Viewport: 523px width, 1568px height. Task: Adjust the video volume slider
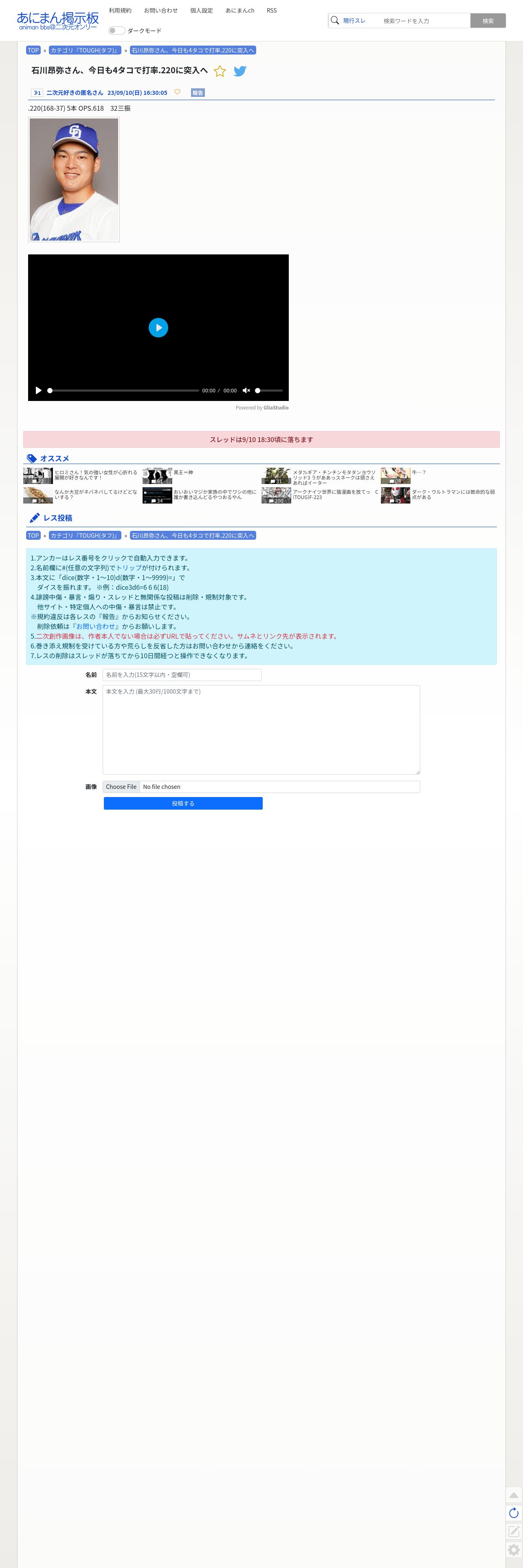pos(268,390)
